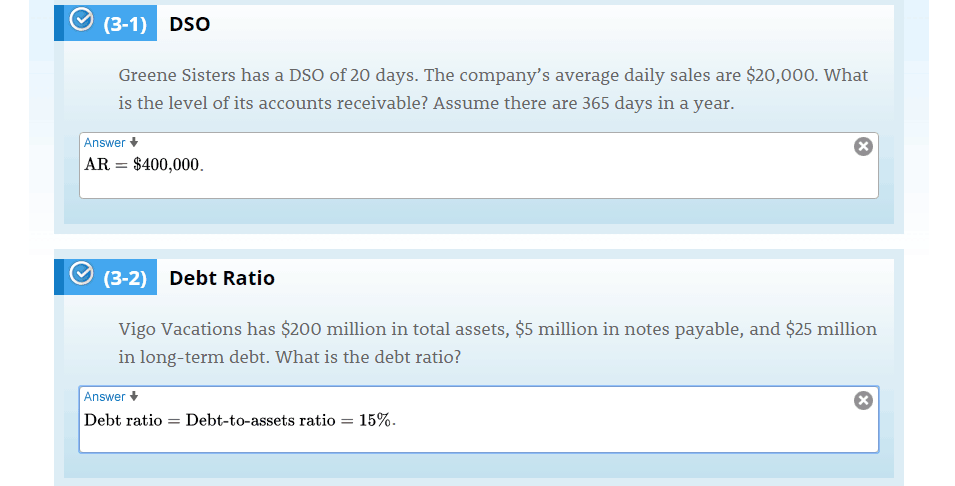Screen dimensions: 955x486
Task: Close the Debt Ratio answer box
Action: [863, 400]
